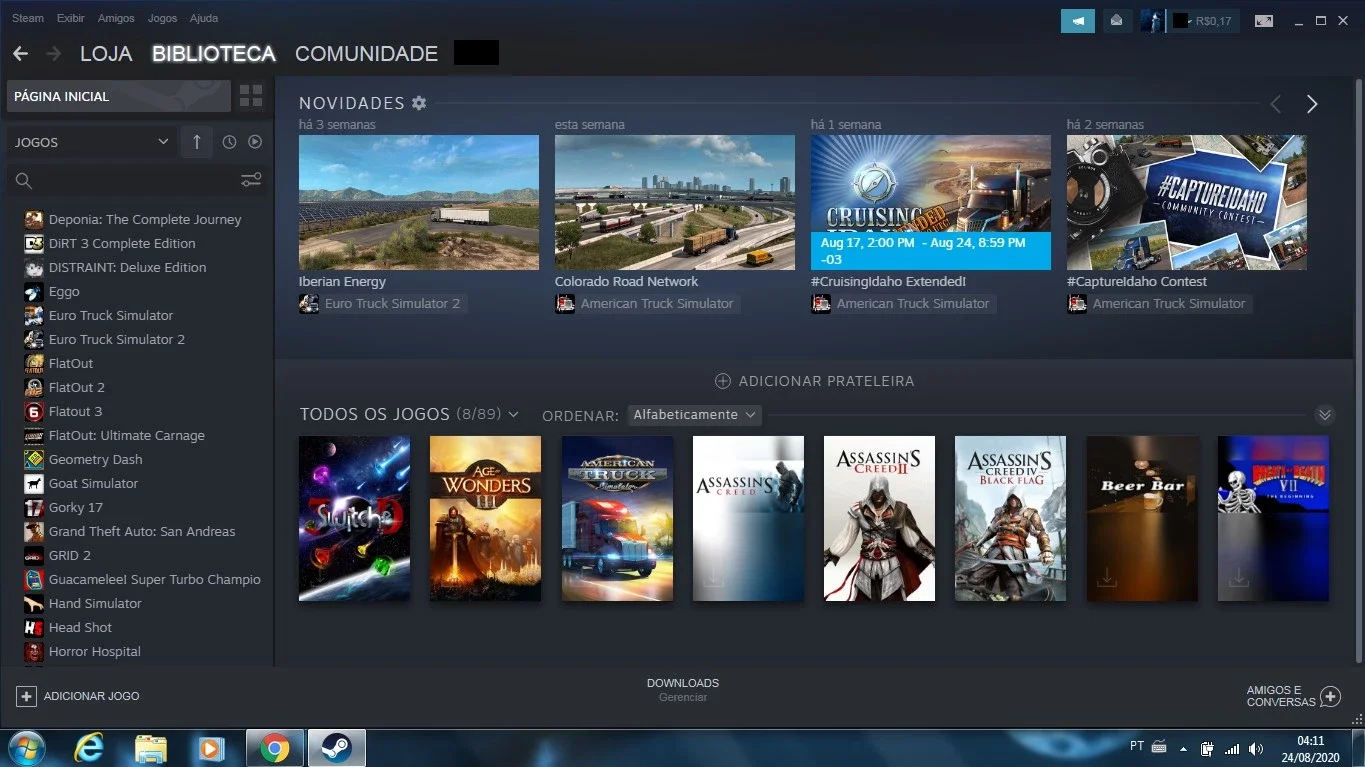Select Deponia: The Complete Journey
The height and width of the screenshot is (767, 1365).
pos(145,219)
